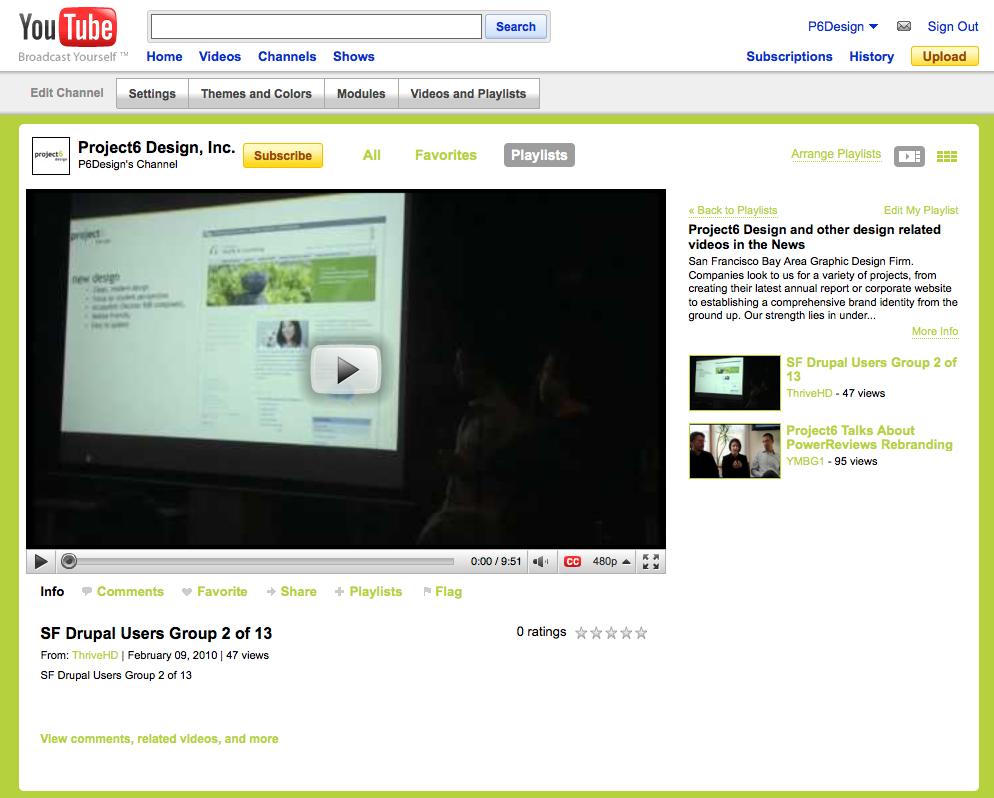Rate the video one star
This screenshot has height=798, width=994.
[581, 633]
